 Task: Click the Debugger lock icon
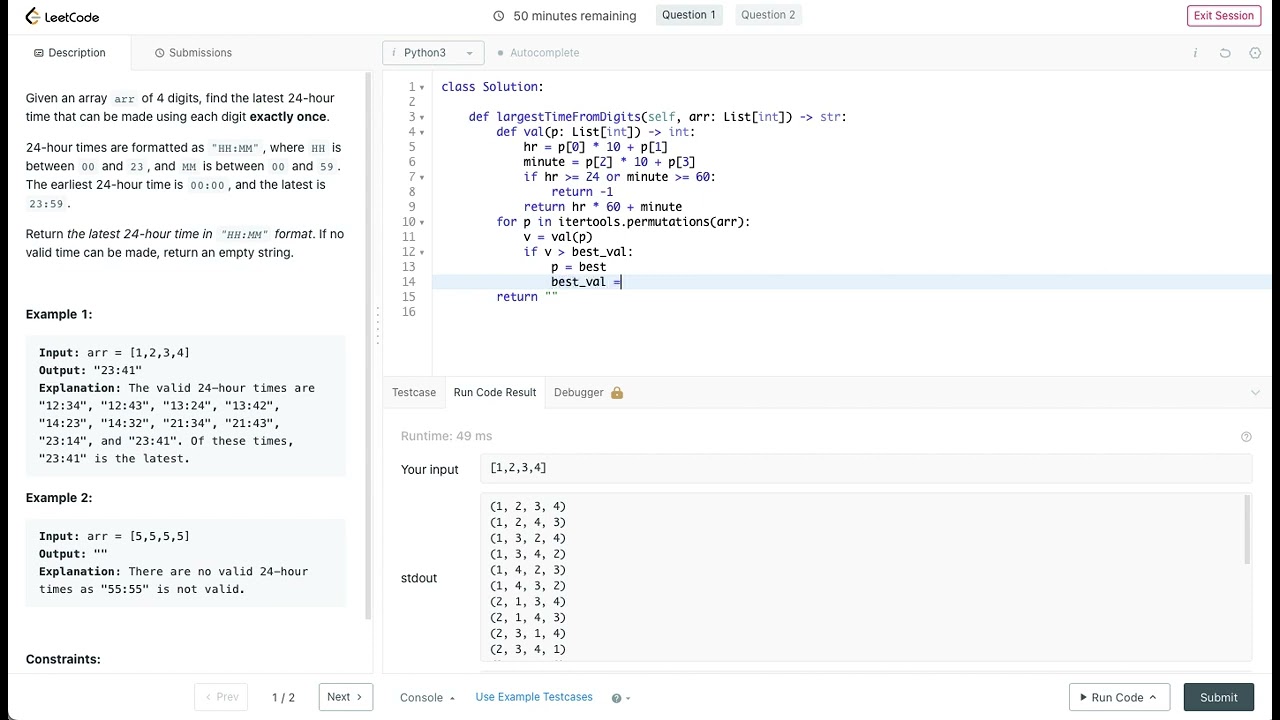point(617,393)
